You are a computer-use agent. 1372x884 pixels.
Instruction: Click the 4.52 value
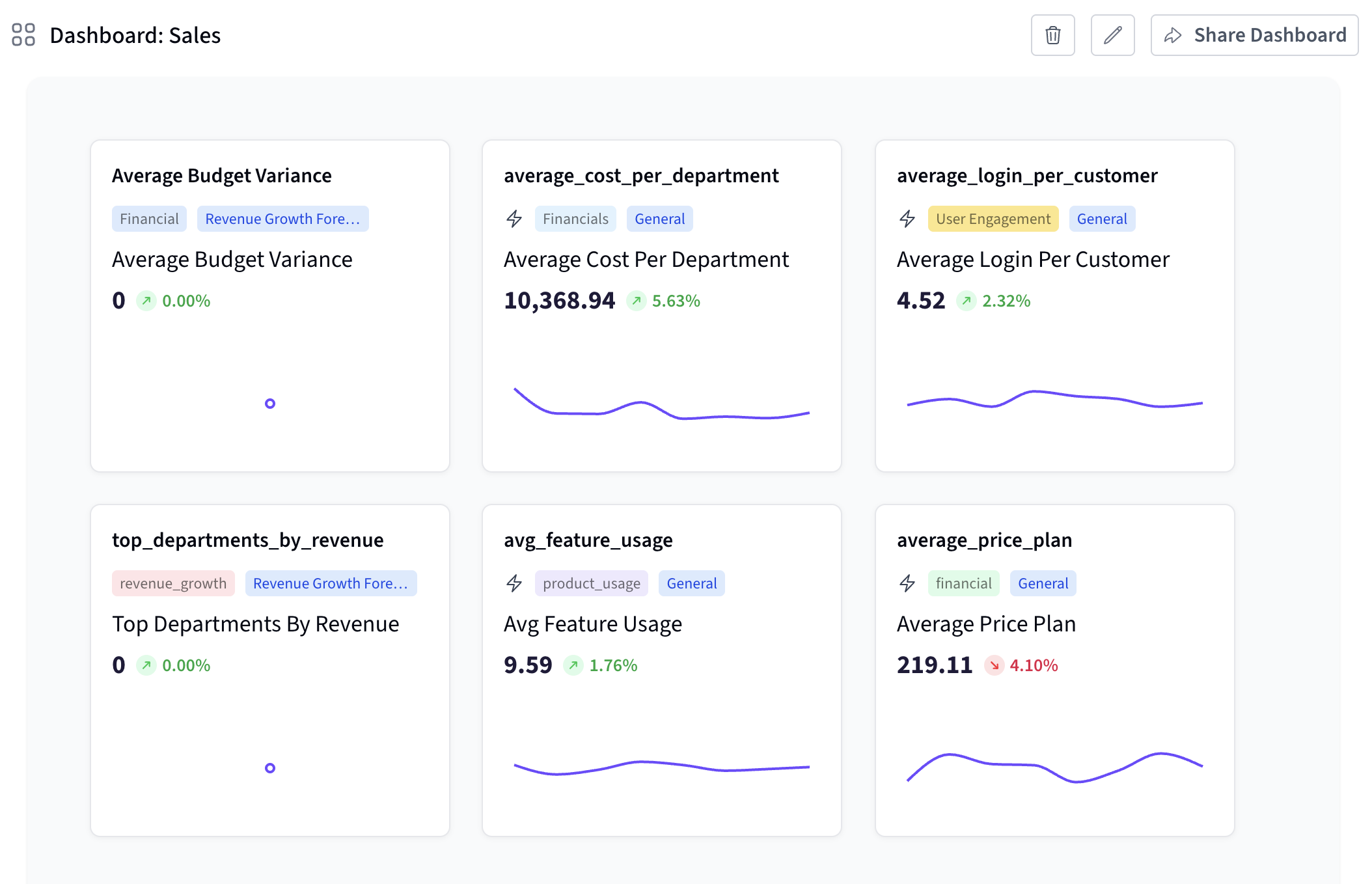click(x=921, y=301)
